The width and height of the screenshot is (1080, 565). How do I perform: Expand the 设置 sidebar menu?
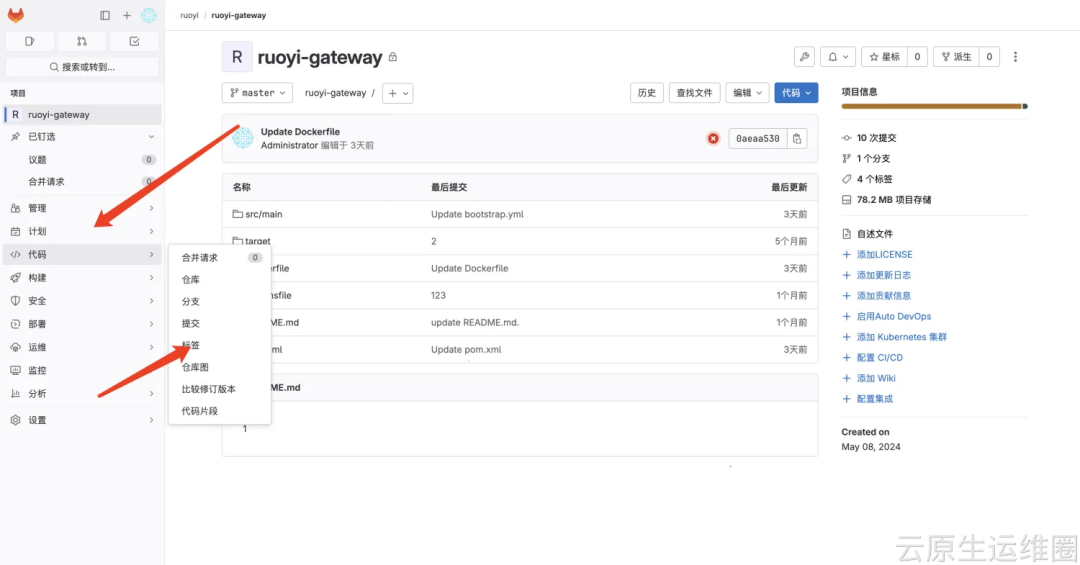(x=83, y=420)
